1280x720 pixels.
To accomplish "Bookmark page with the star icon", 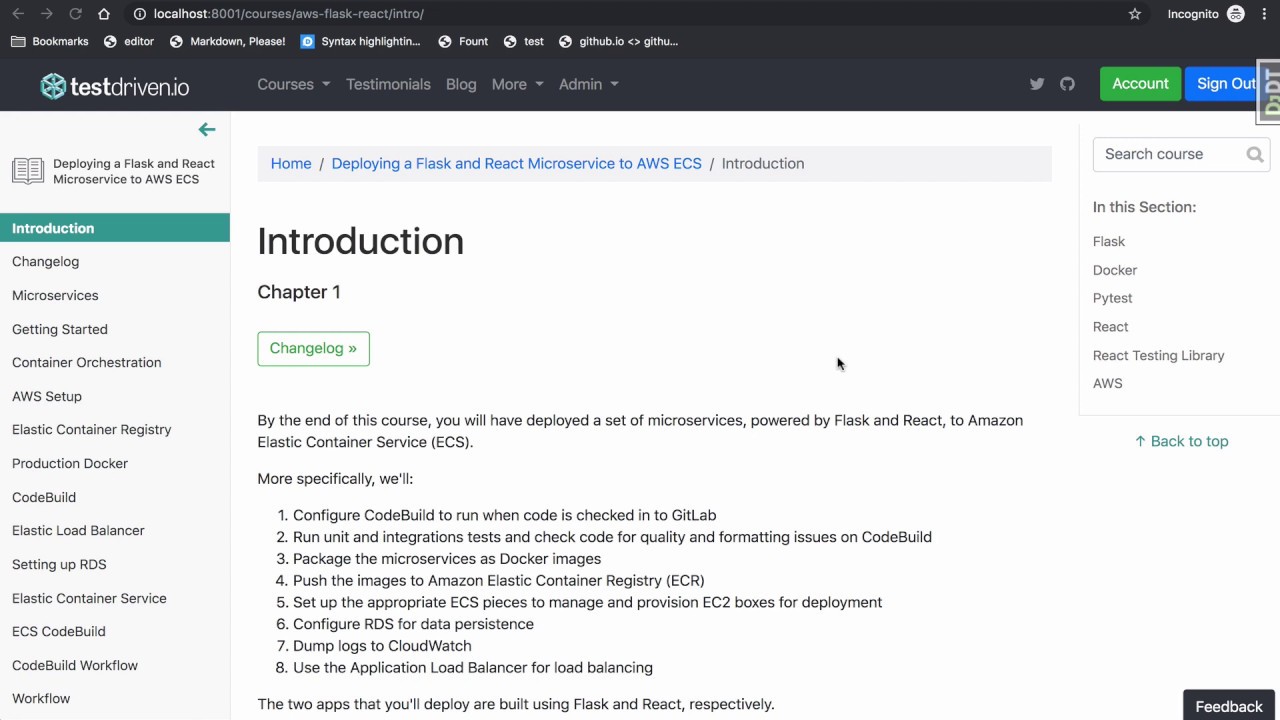I will pyautogui.click(x=1135, y=14).
